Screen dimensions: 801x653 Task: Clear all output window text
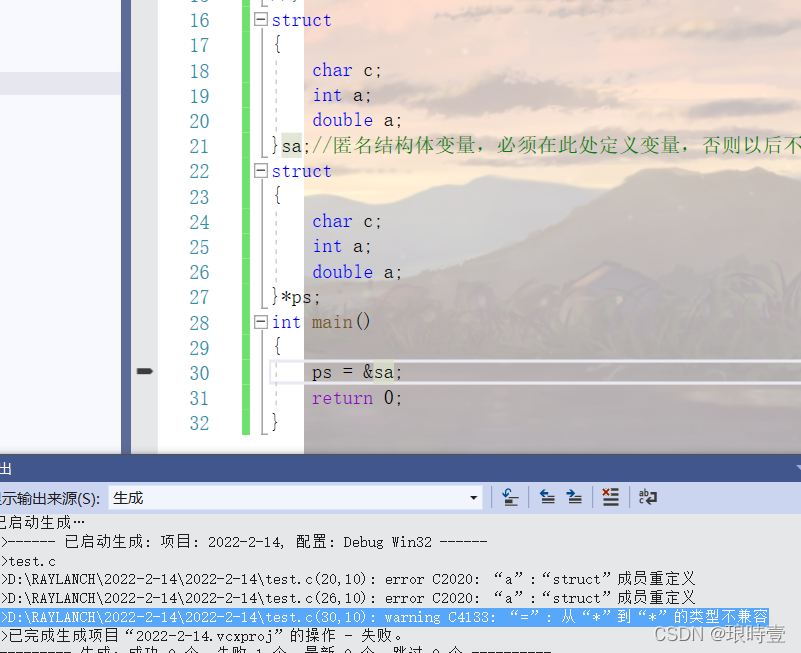click(x=610, y=497)
